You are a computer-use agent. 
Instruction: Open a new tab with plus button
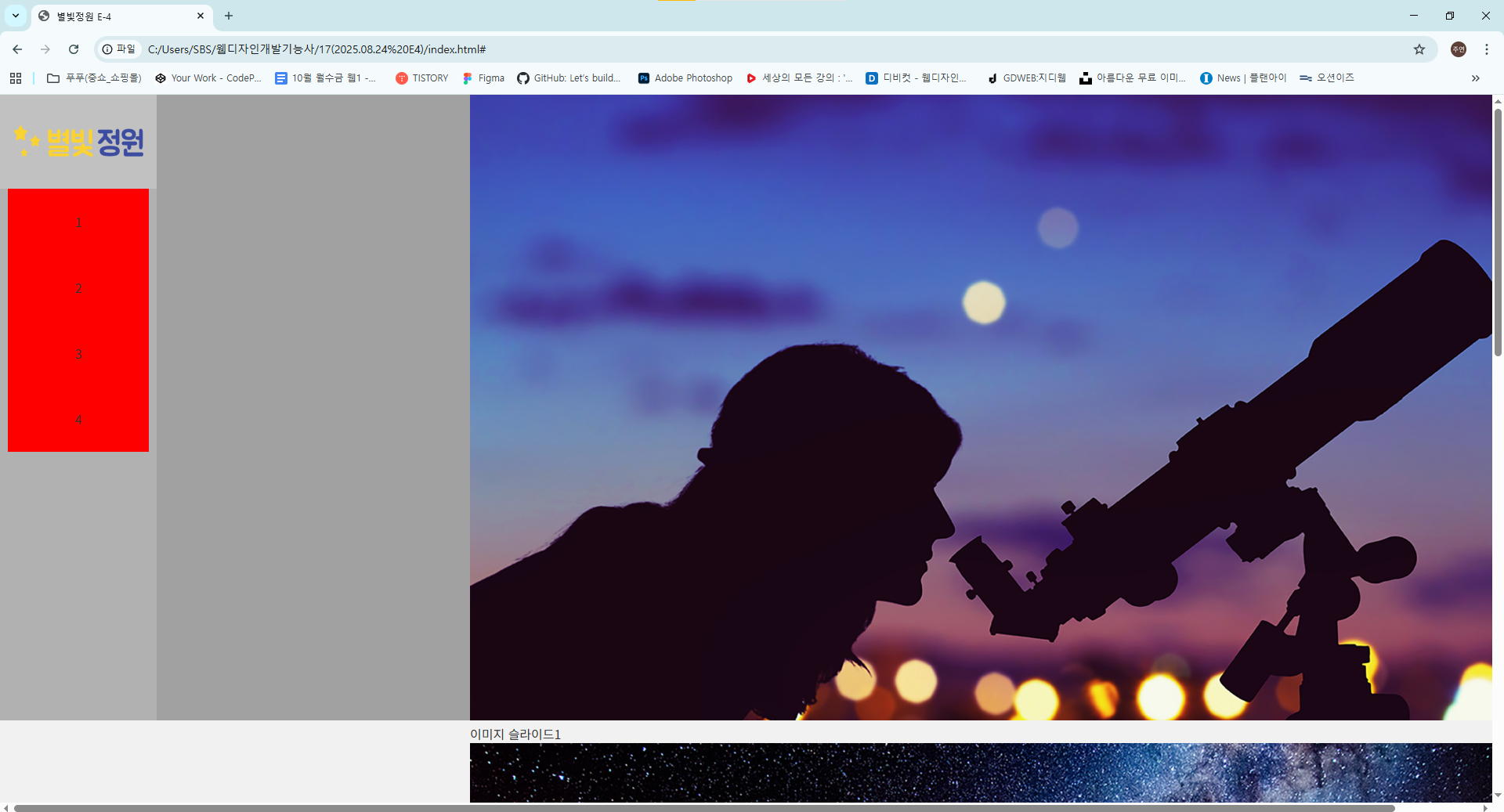click(229, 16)
